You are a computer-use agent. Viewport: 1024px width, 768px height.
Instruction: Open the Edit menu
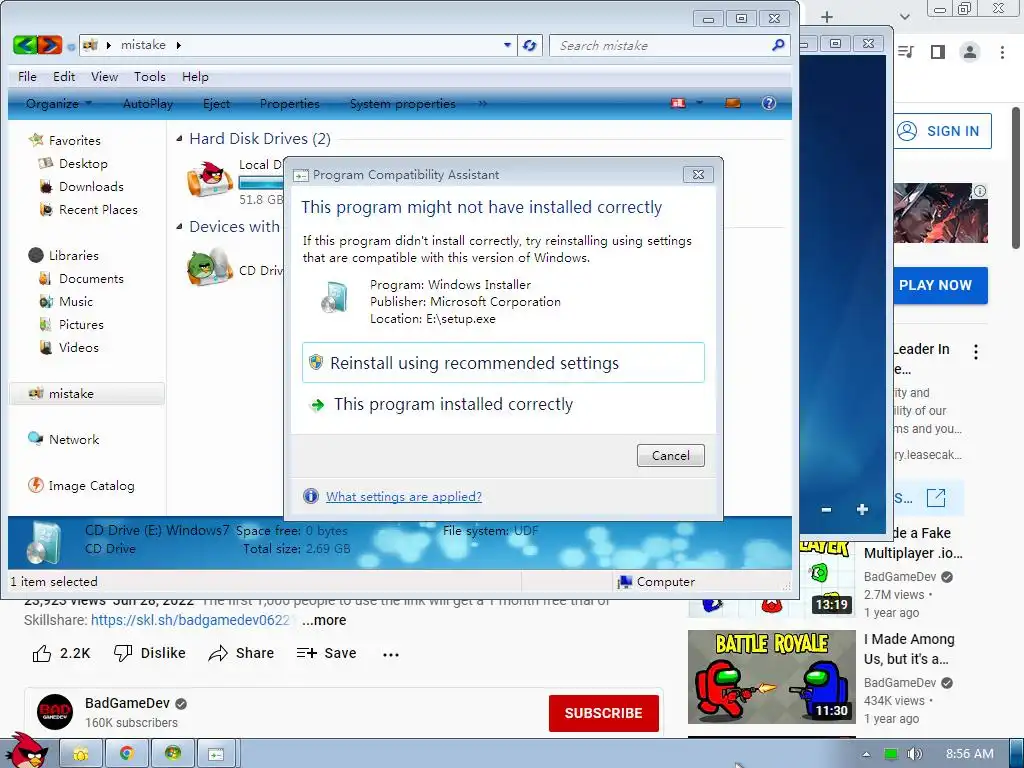click(x=64, y=76)
